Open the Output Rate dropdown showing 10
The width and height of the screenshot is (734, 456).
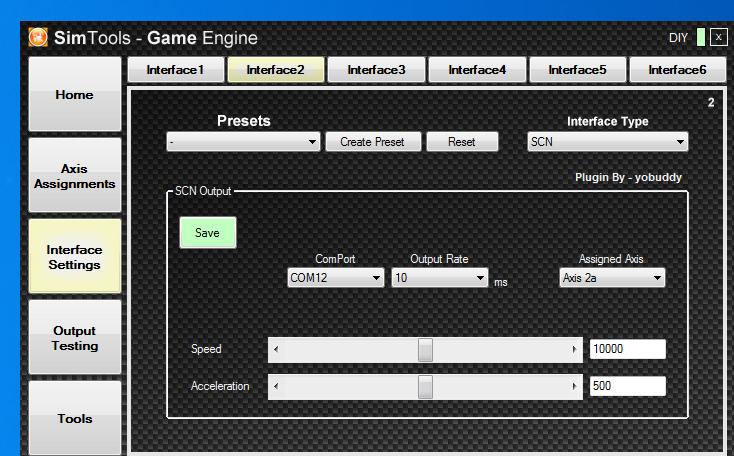coord(440,278)
